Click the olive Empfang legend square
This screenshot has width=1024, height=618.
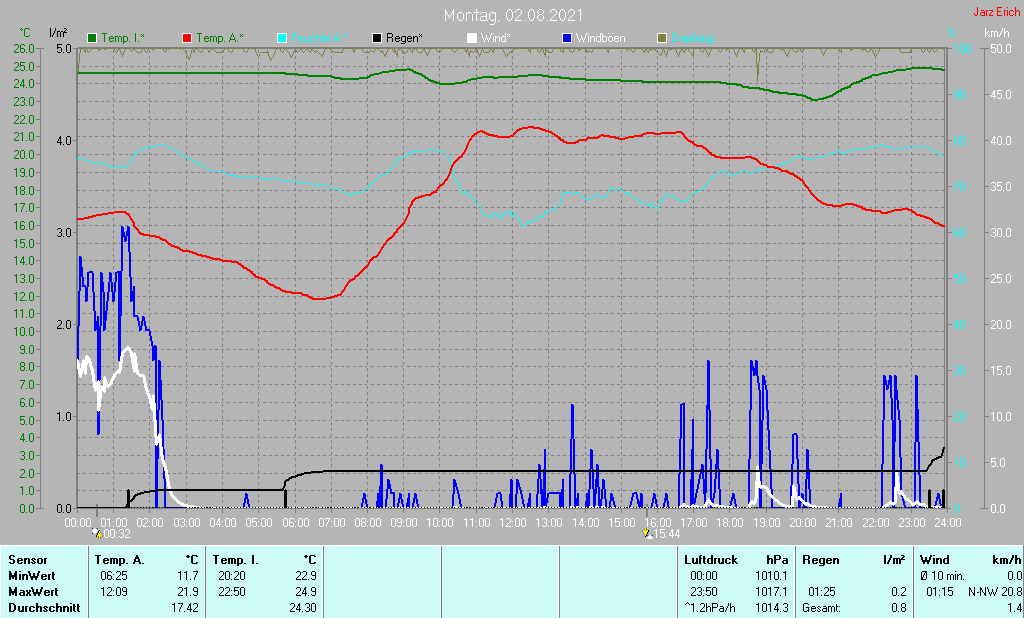[x=662, y=39]
